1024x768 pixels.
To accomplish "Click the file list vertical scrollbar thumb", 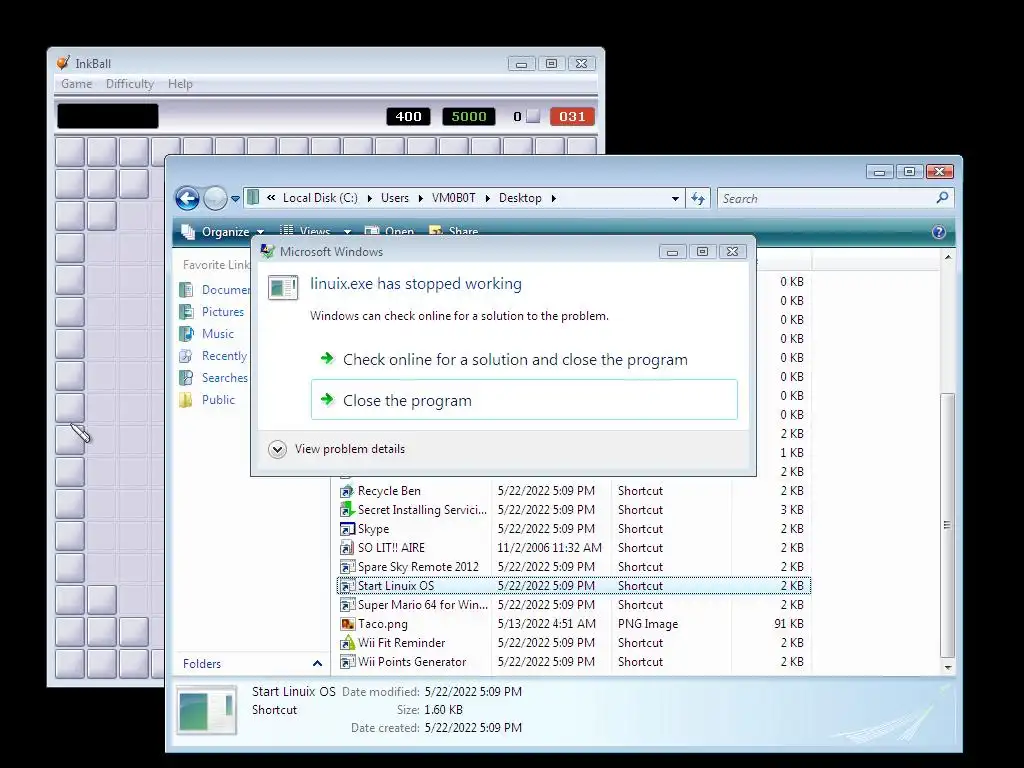I will pyautogui.click(x=948, y=525).
